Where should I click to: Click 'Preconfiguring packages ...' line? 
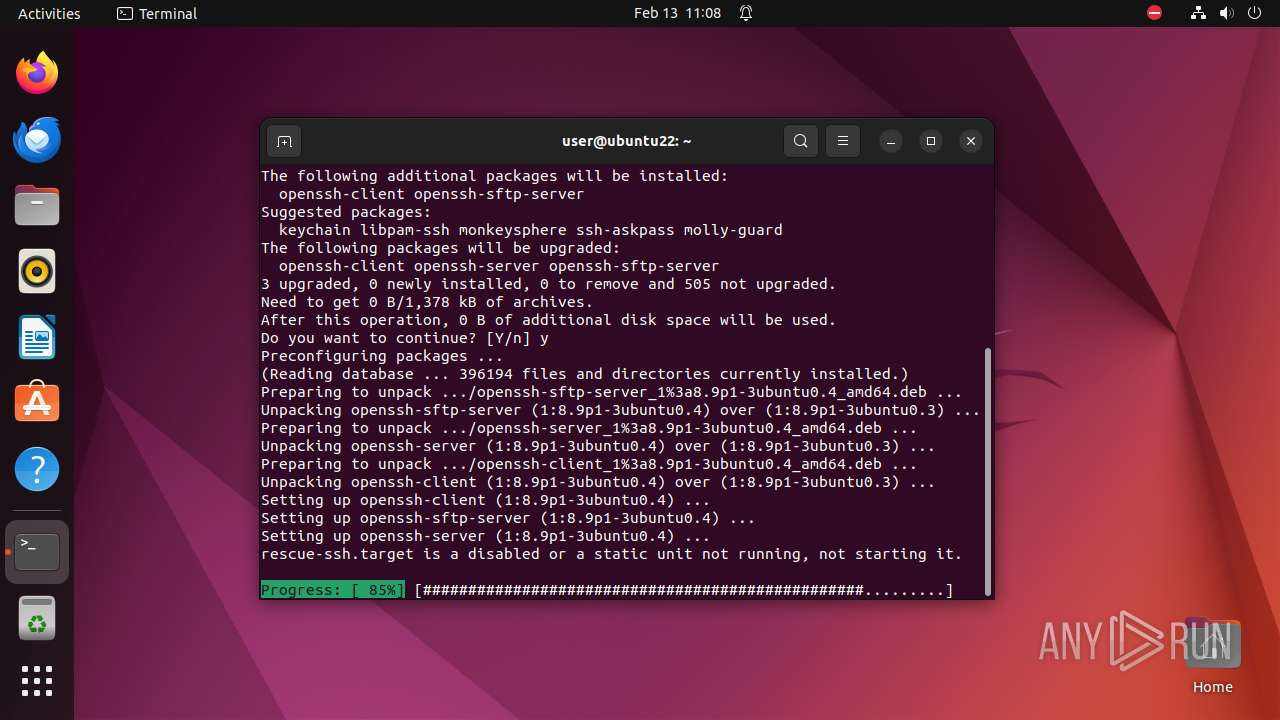coord(382,356)
